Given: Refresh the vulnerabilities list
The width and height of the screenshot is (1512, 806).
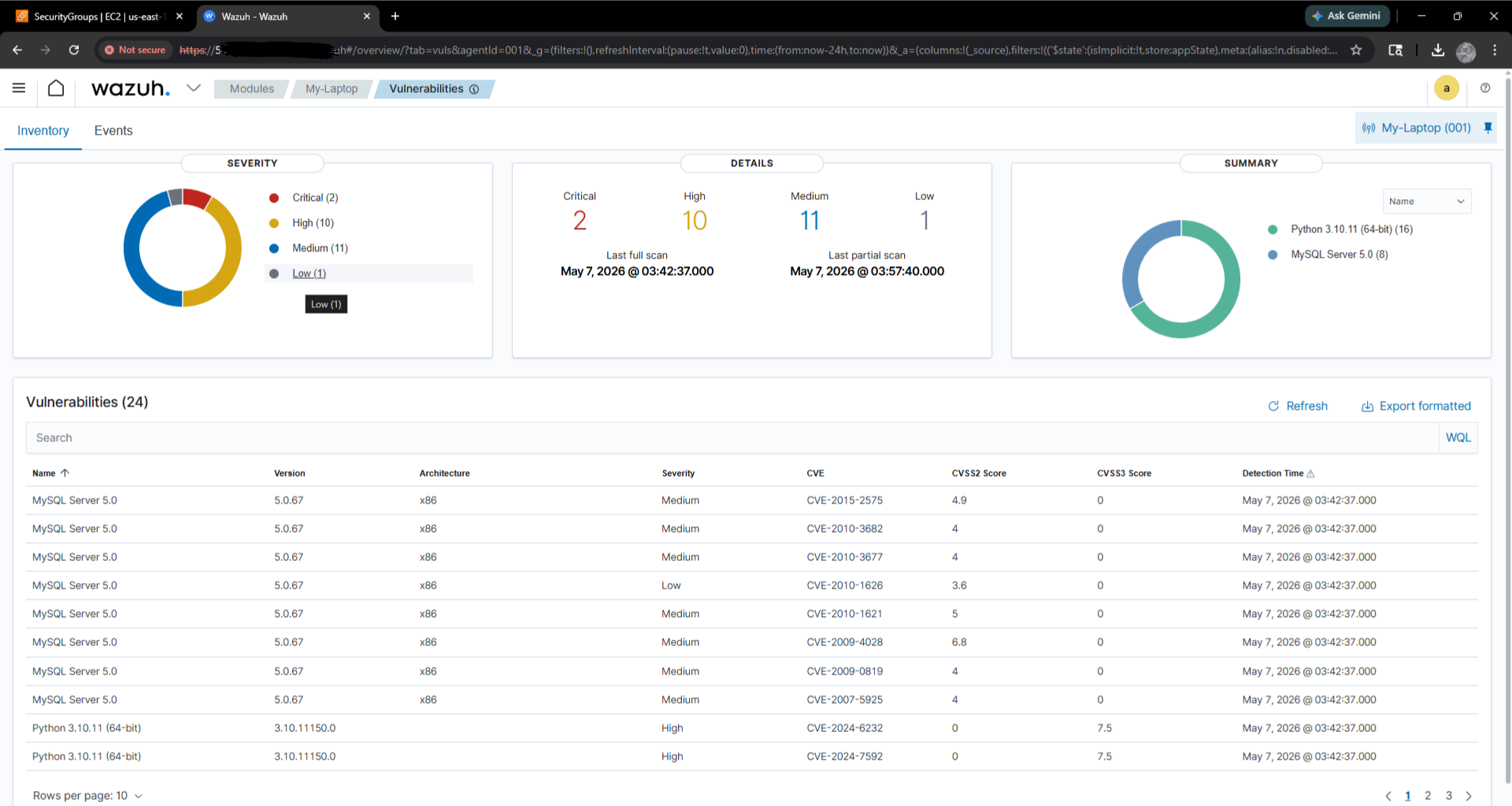Looking at the screenshot, I should pyautogui.click(x=1298, y=406).
